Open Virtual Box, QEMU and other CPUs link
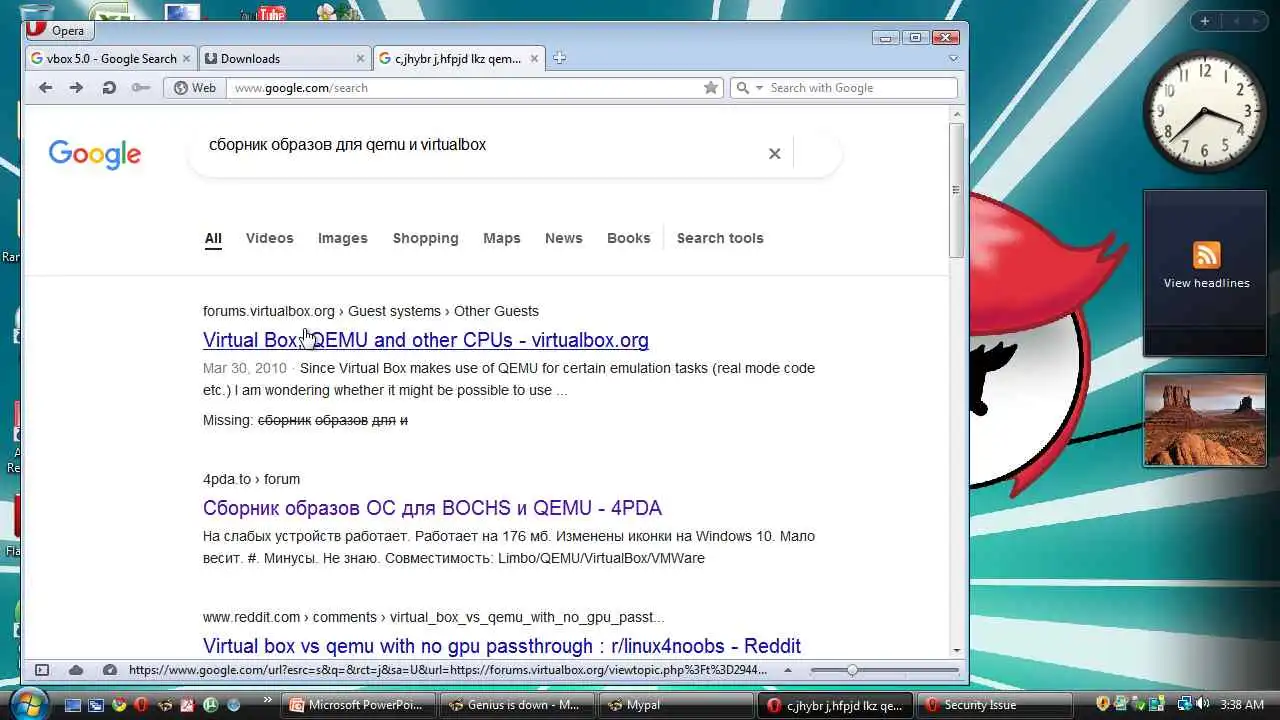 click(426, 340)
